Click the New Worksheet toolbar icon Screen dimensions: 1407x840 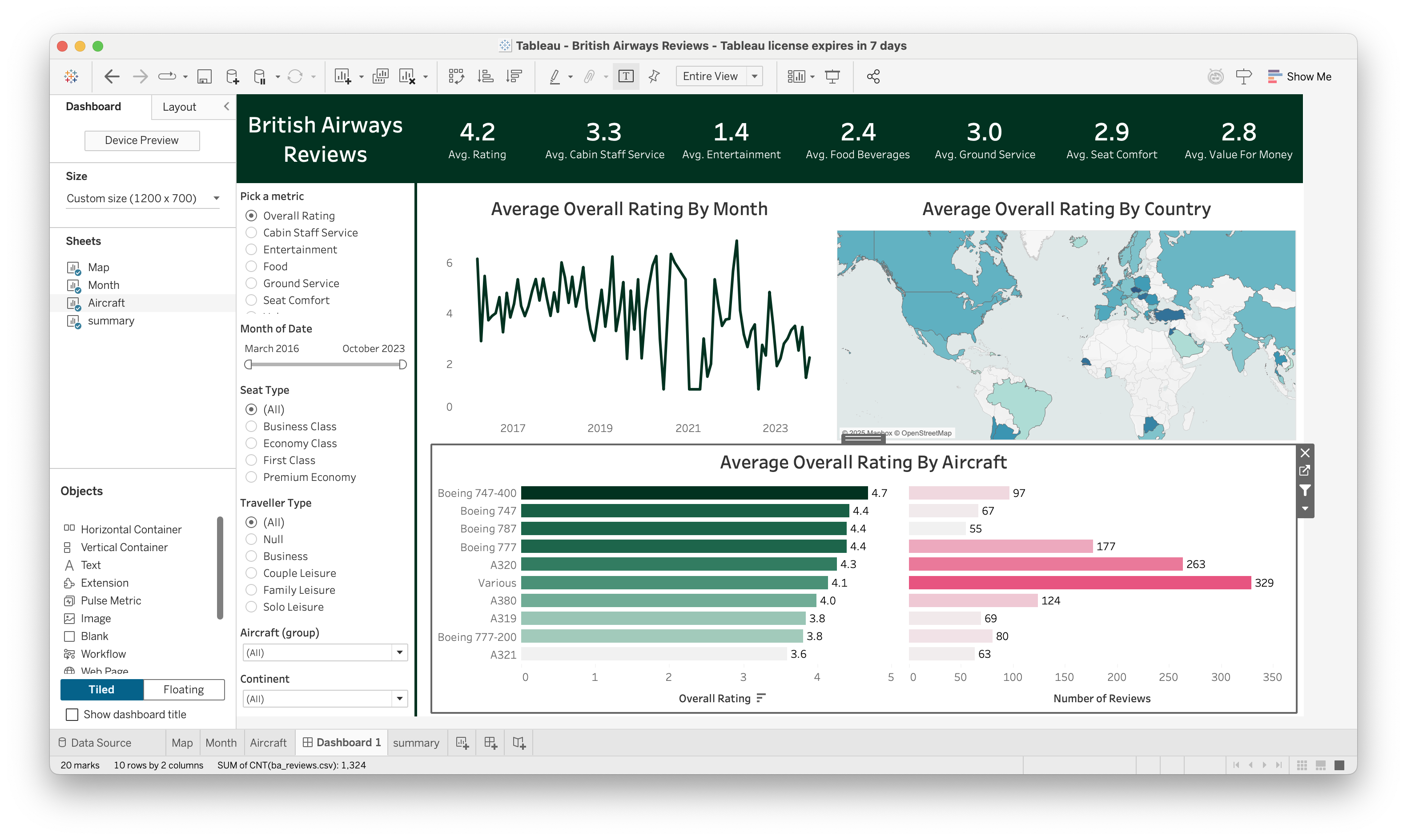342,76
